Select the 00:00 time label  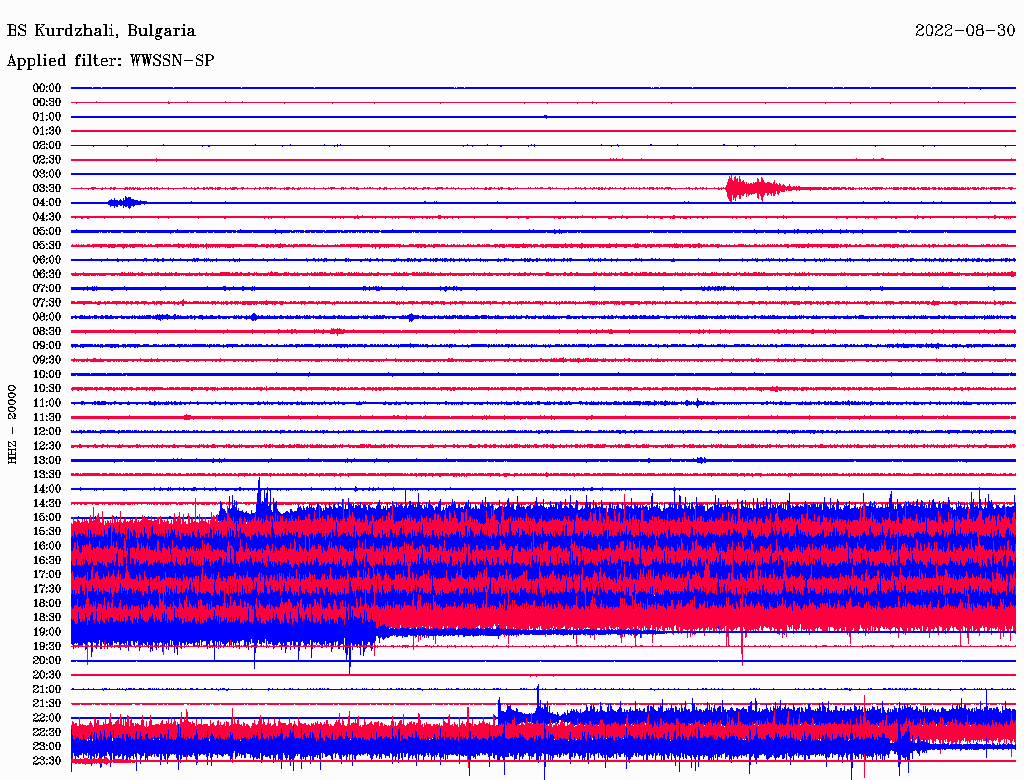47,88
